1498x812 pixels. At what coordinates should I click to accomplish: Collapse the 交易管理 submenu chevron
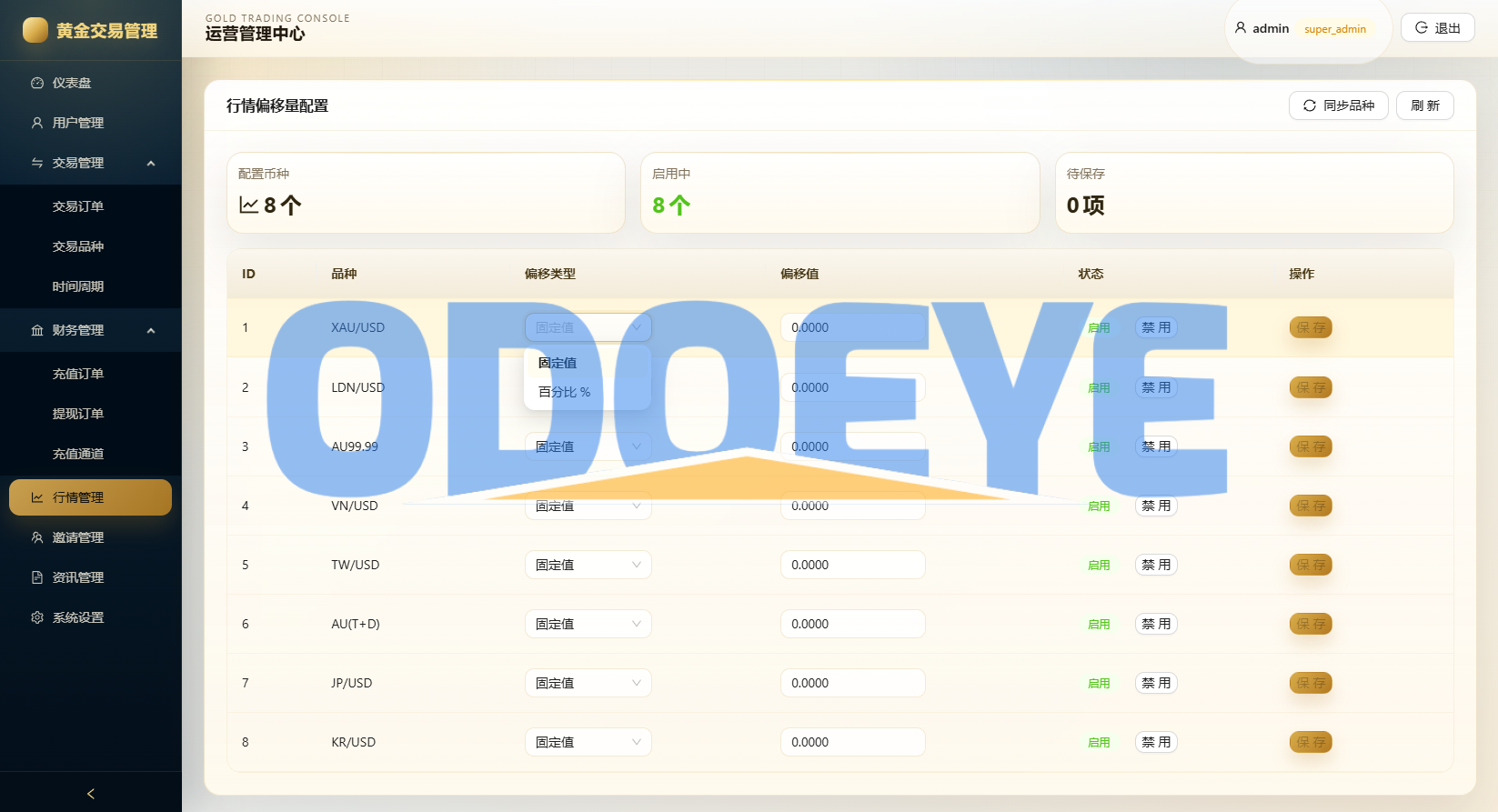(151, 163)
